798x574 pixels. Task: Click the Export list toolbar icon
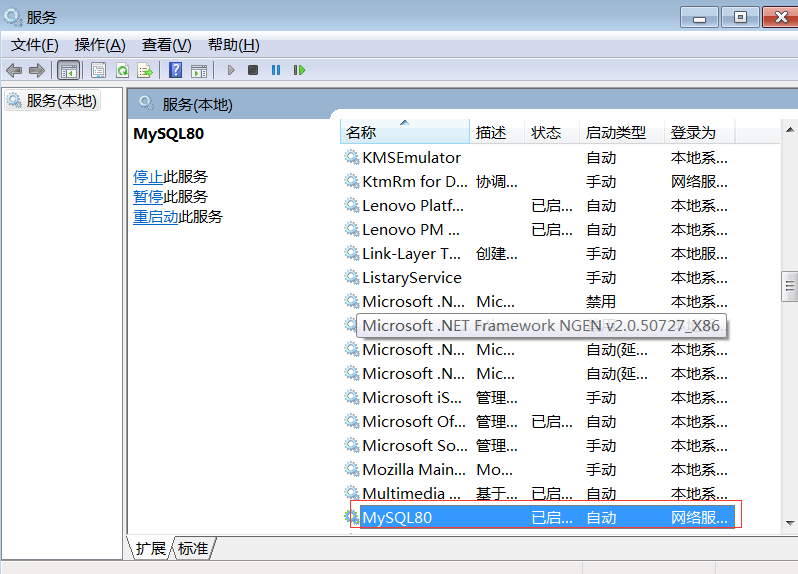145,70
